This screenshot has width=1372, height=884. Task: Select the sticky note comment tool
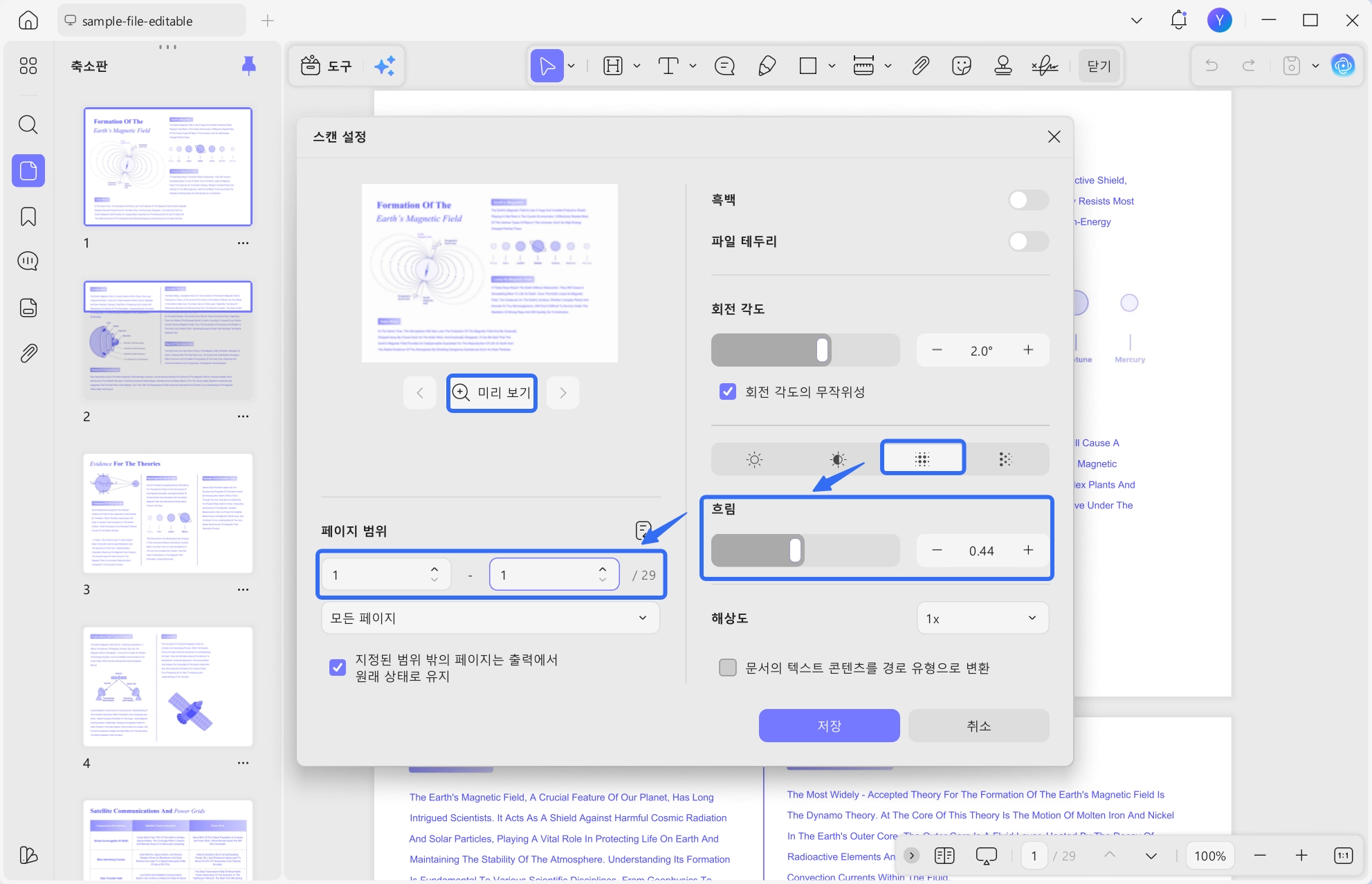tap(724, 66)
